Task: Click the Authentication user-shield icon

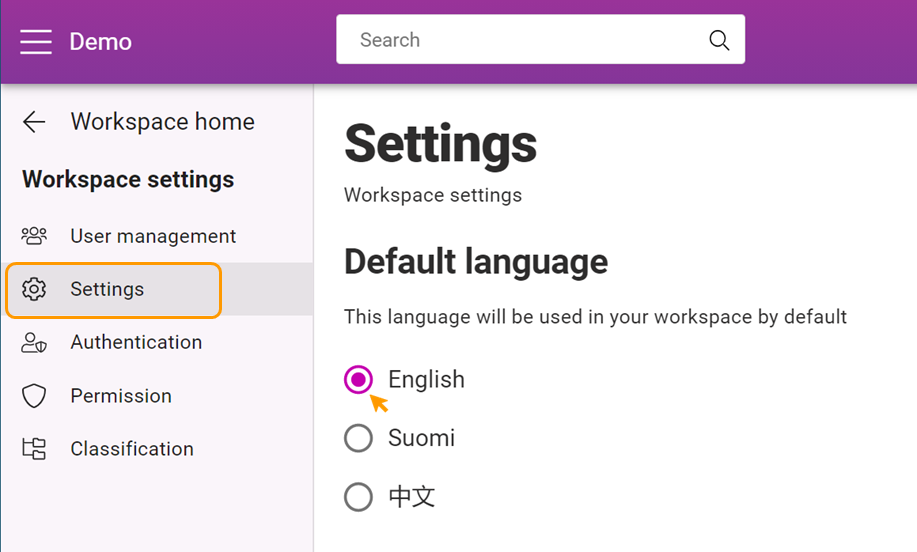Action: 34,343
